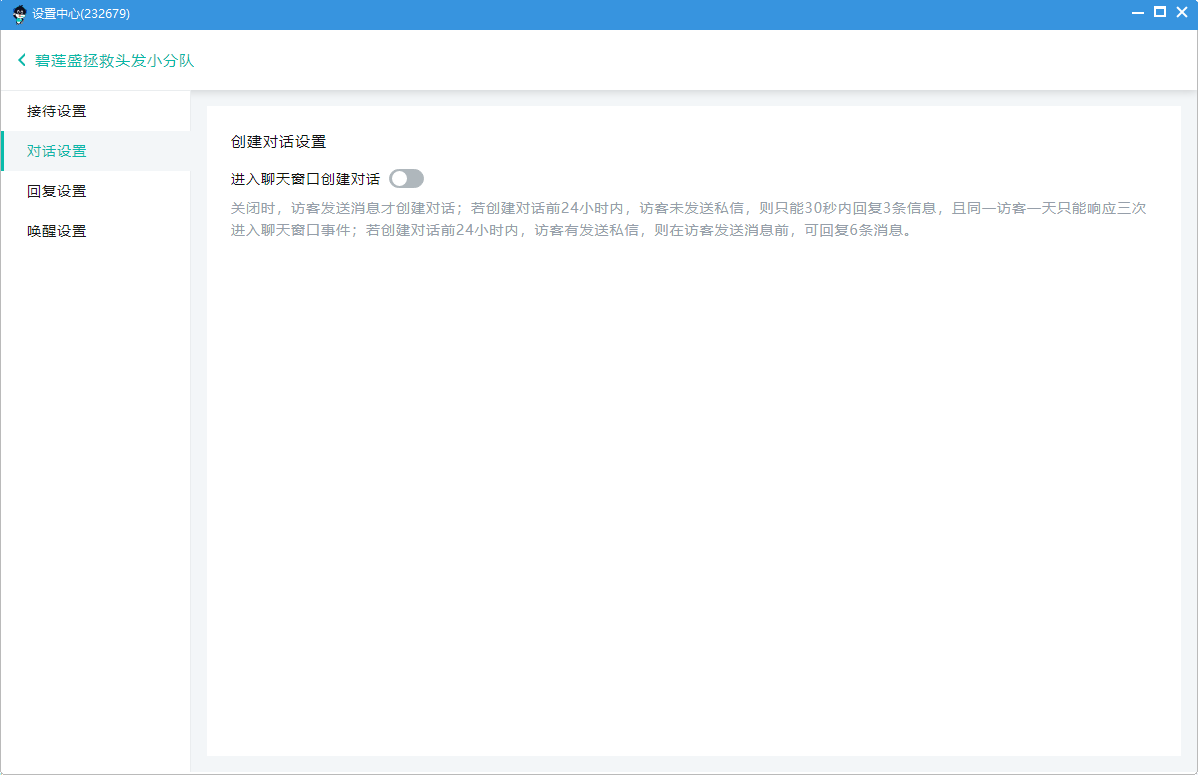Click the second line of gray description text
The width and height of the screenshot is (1198, 775).
click(570, 230)
